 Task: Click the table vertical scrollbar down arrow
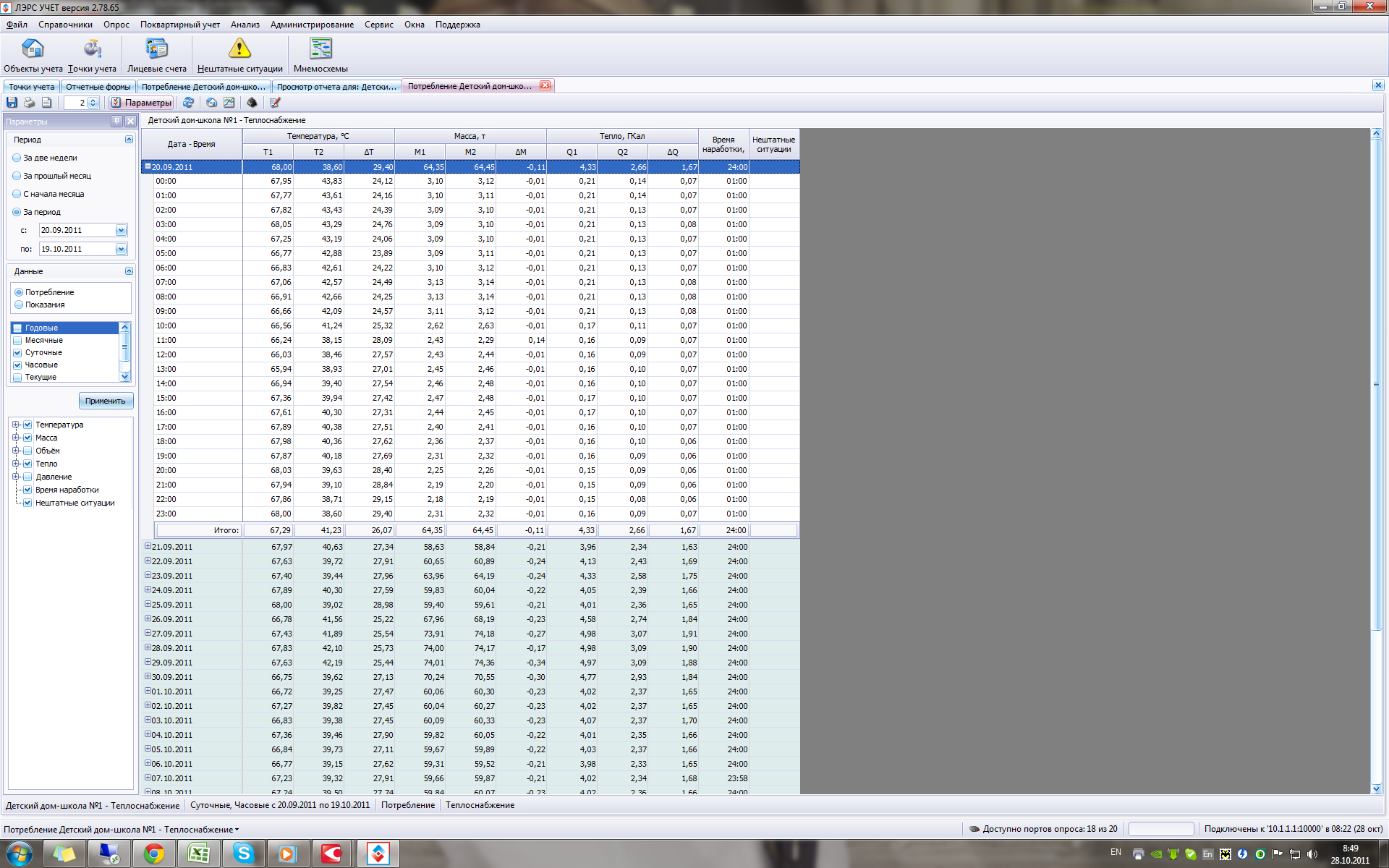[x=1377, y=788]
